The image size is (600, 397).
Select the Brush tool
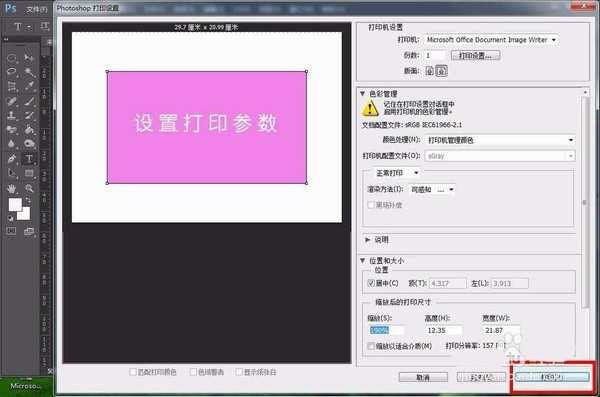(29, 101)
